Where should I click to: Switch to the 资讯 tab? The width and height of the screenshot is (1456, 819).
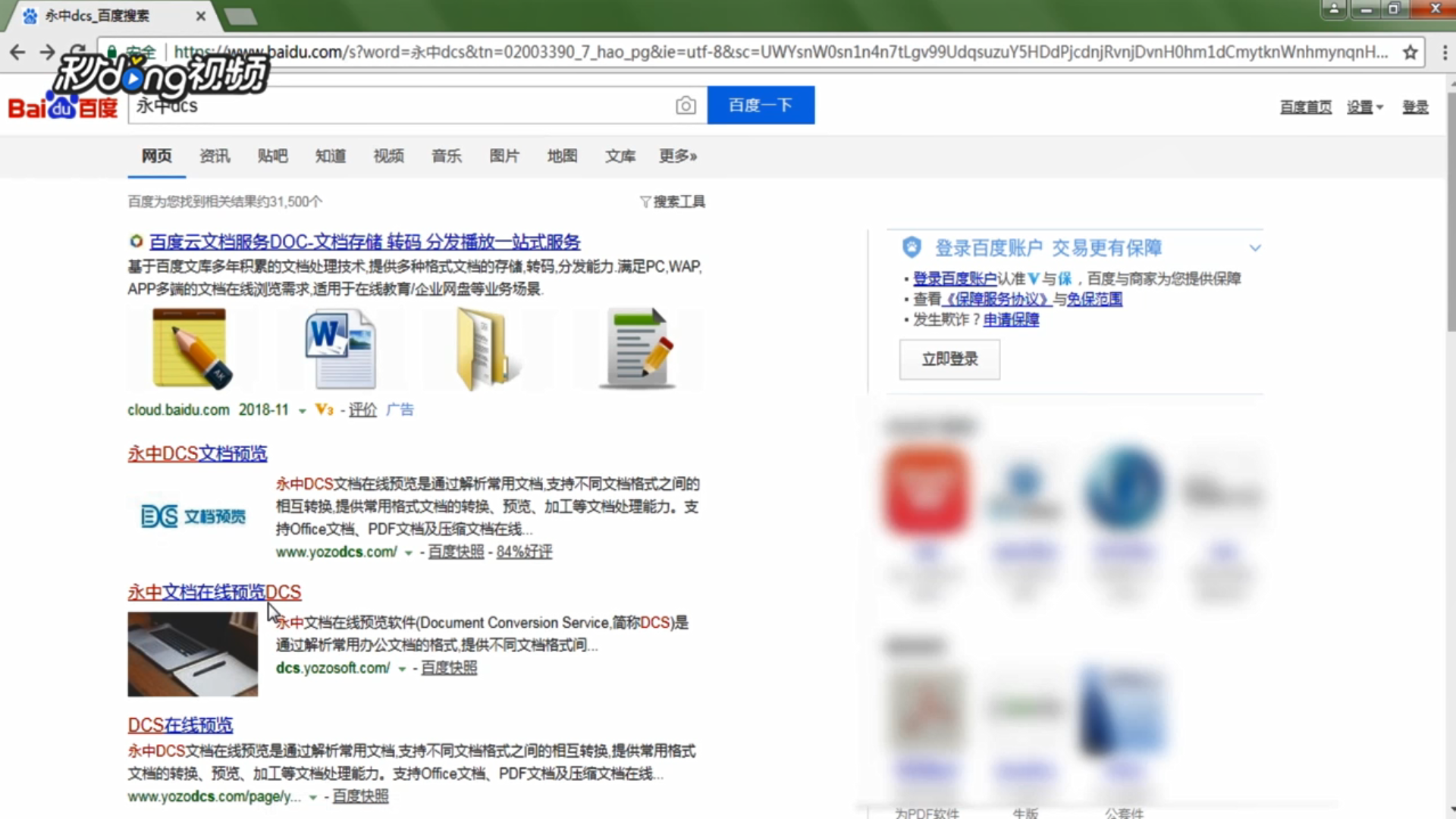coord(215,155)
